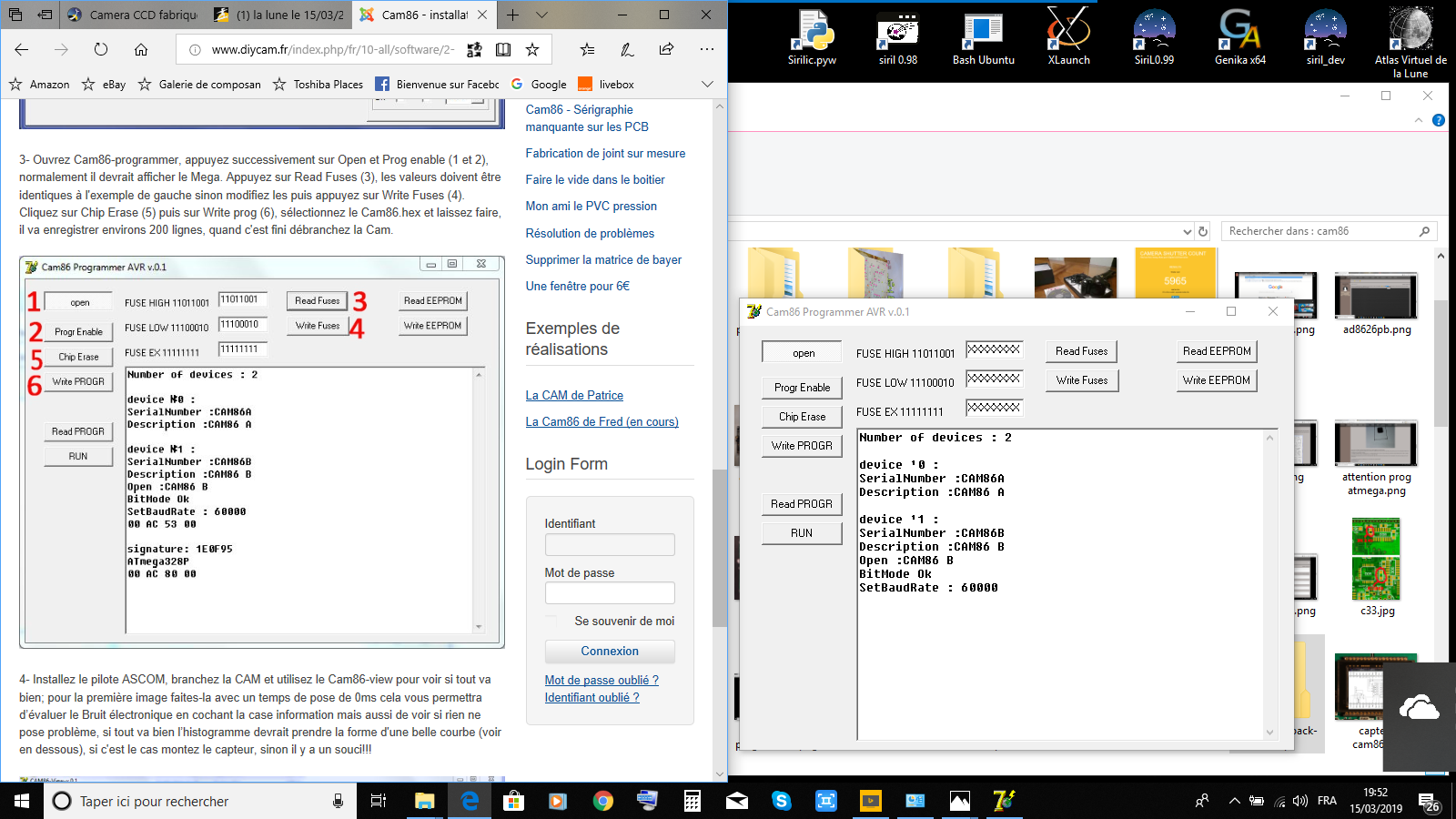Open siril_dev desktop shortcut
1456x819 pixels.
(x=1326, y=37)
